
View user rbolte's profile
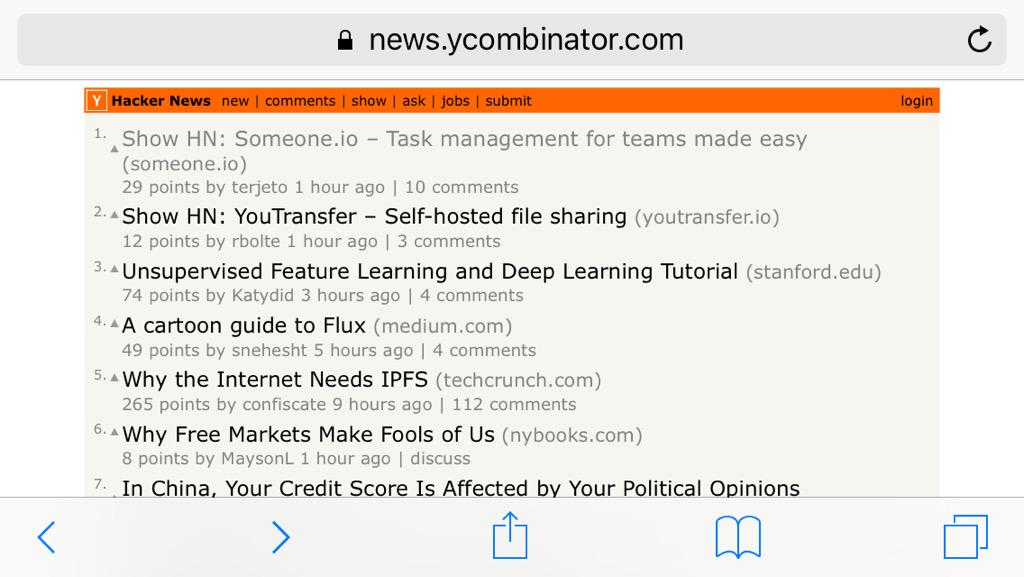click(x=255, y=242)
